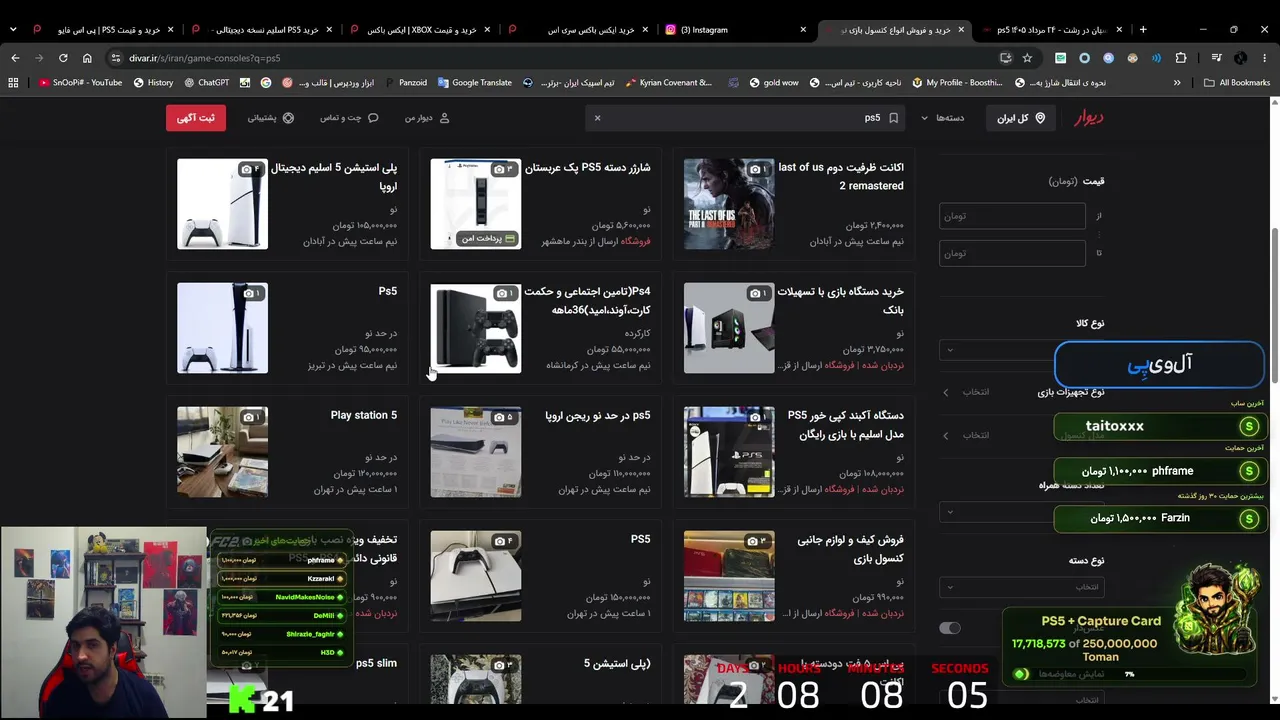Click the browser back arrow
The width and height of the screenshot is (1280, 720).
[15, 58]
